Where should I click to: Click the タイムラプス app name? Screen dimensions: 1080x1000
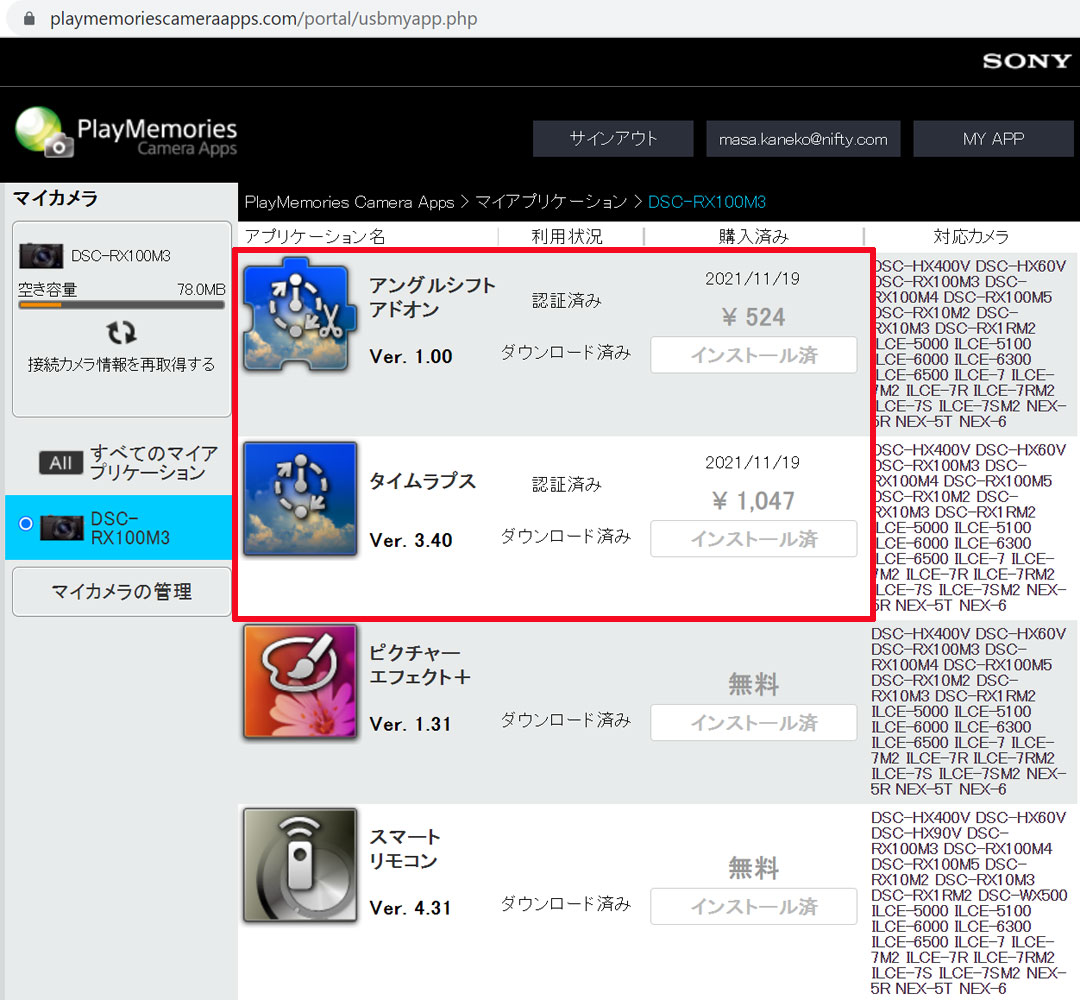coord(422,481)
